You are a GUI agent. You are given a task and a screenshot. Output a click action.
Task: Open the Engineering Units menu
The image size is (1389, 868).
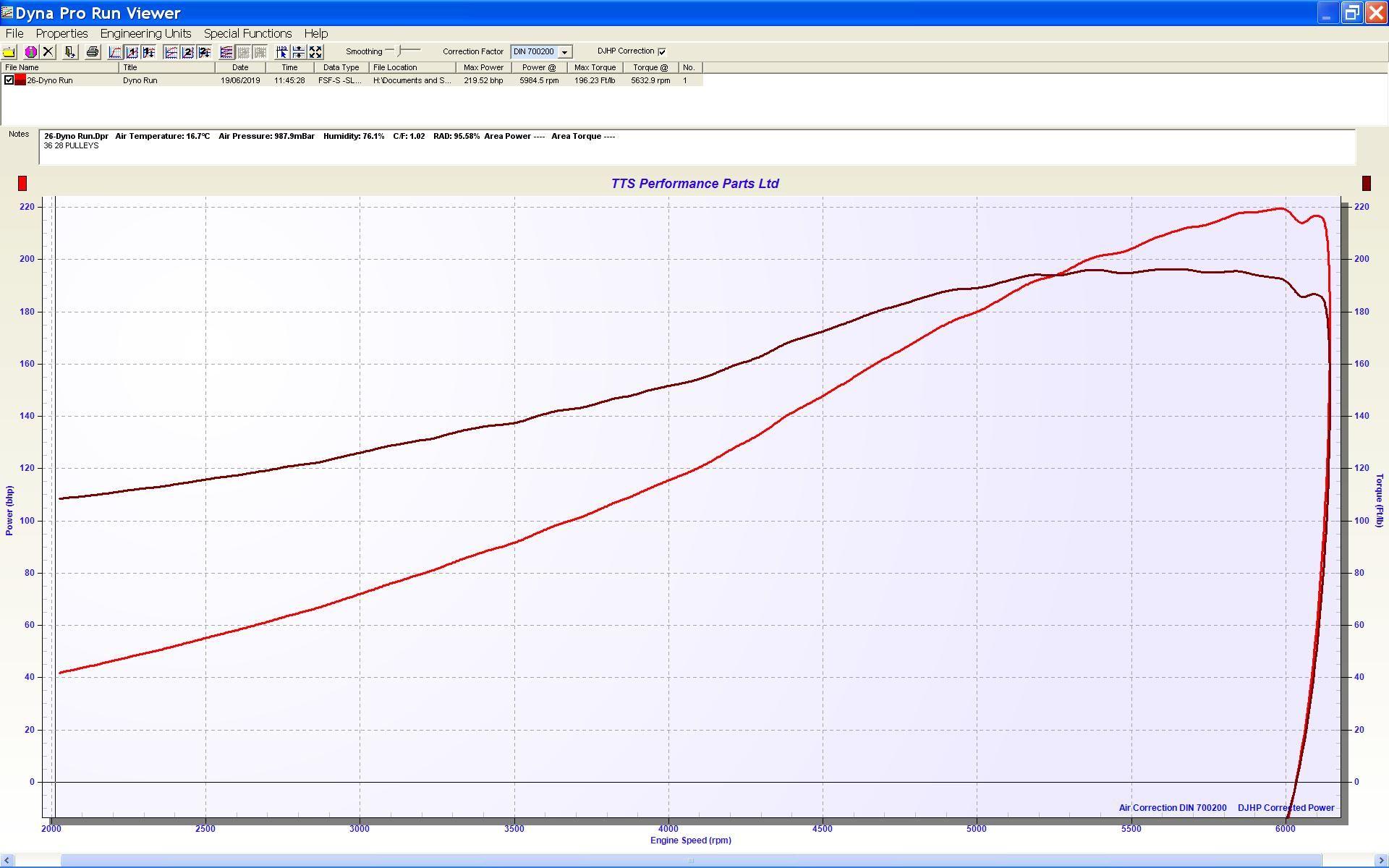145,33
